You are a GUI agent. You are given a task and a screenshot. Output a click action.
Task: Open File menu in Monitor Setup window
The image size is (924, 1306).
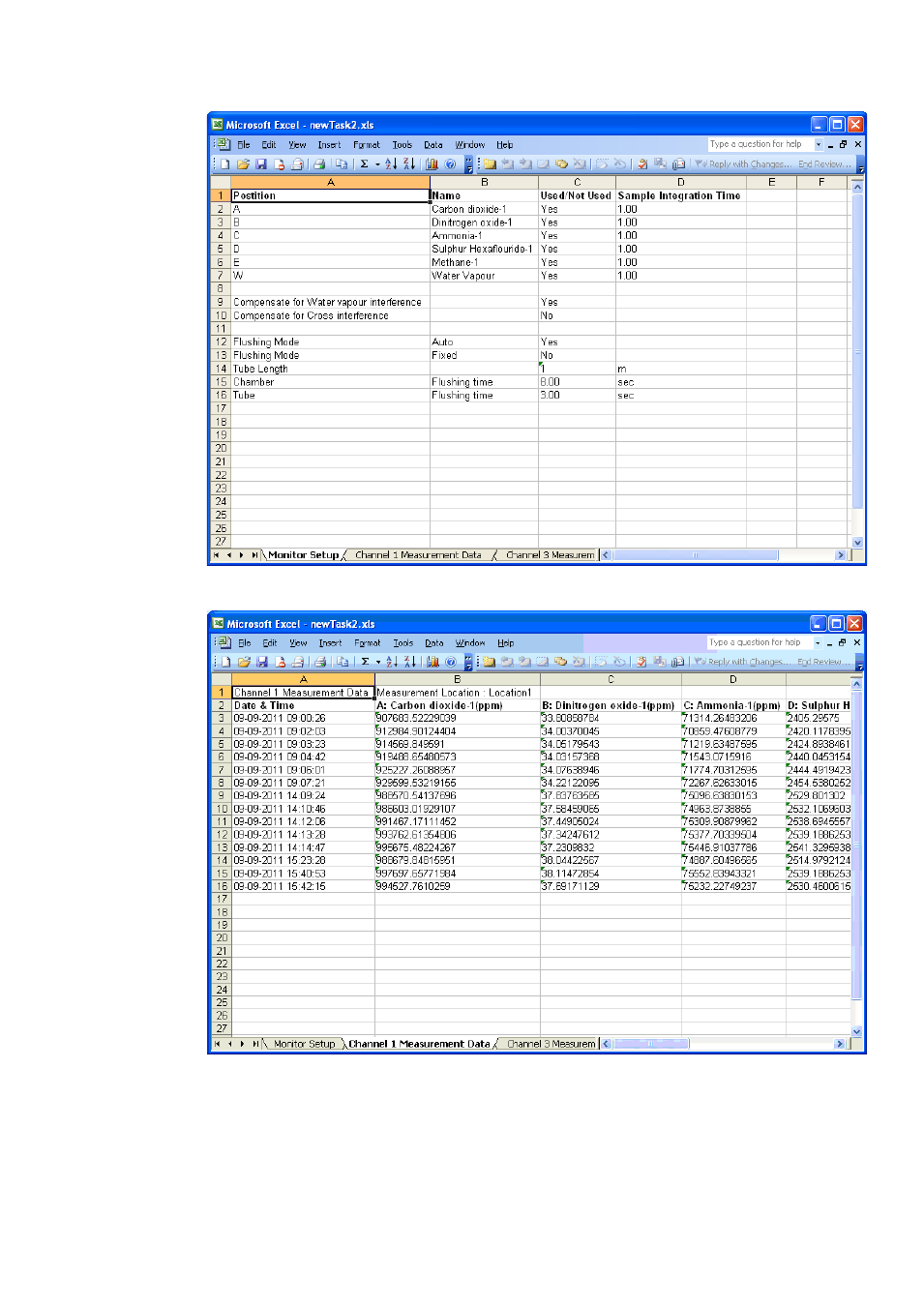click(x=244, y=145)
